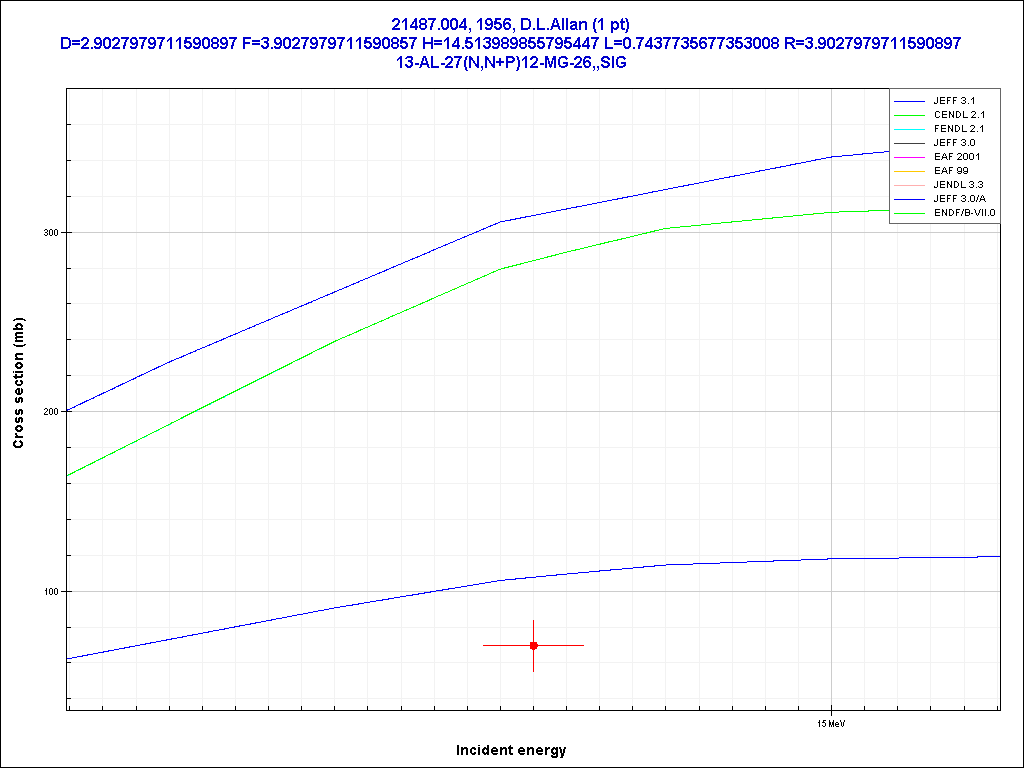Click the 'Cross section (mb)' axis label

18,383
